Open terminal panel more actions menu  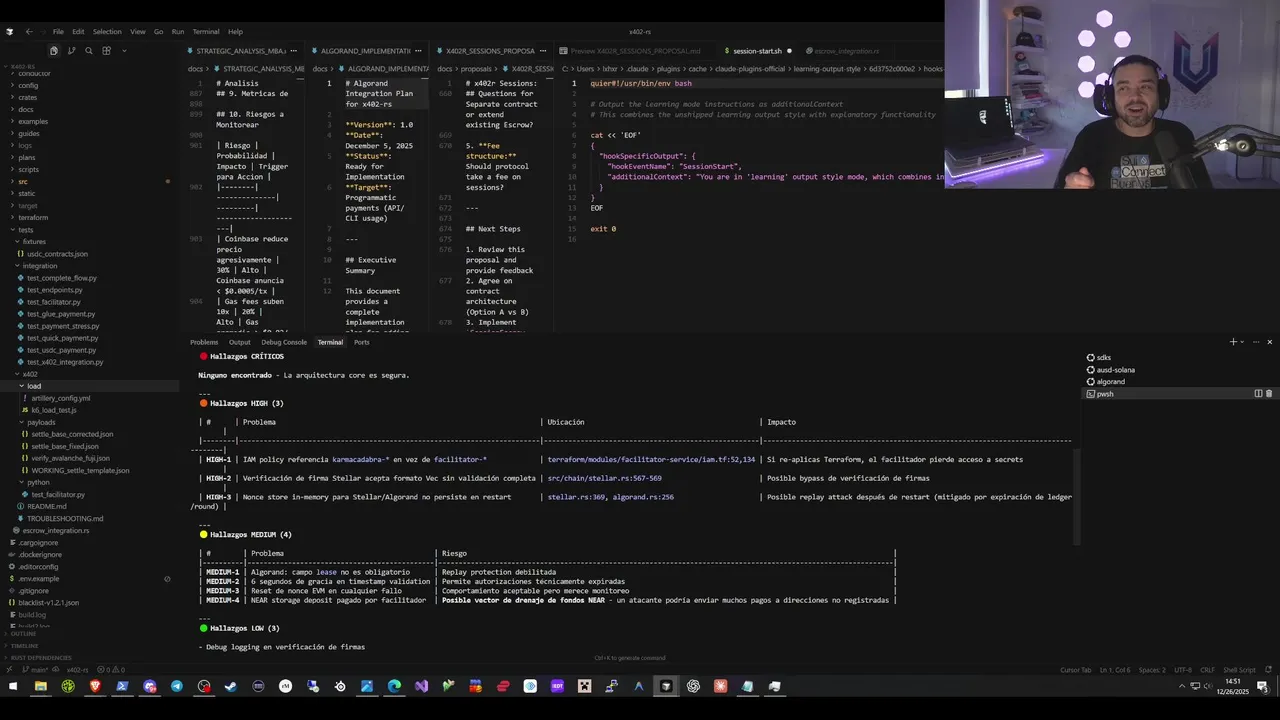point(1256,342)
